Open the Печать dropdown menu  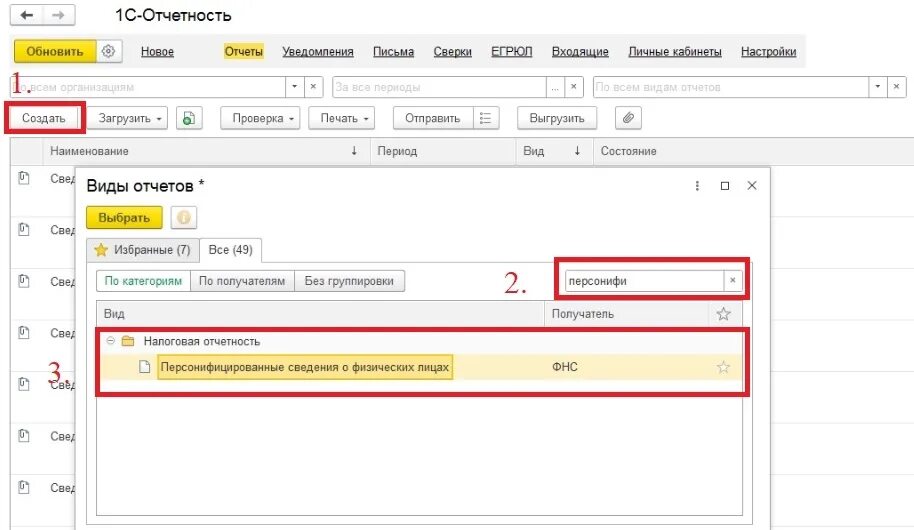(344, 118)
